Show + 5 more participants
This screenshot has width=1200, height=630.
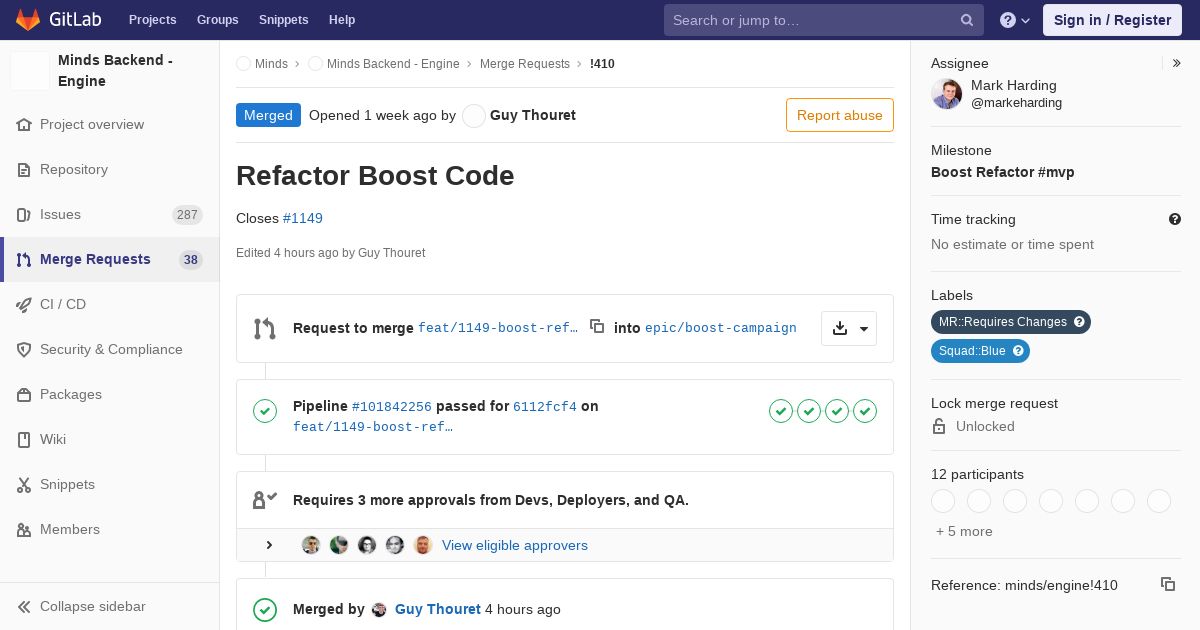click(964, 531)
